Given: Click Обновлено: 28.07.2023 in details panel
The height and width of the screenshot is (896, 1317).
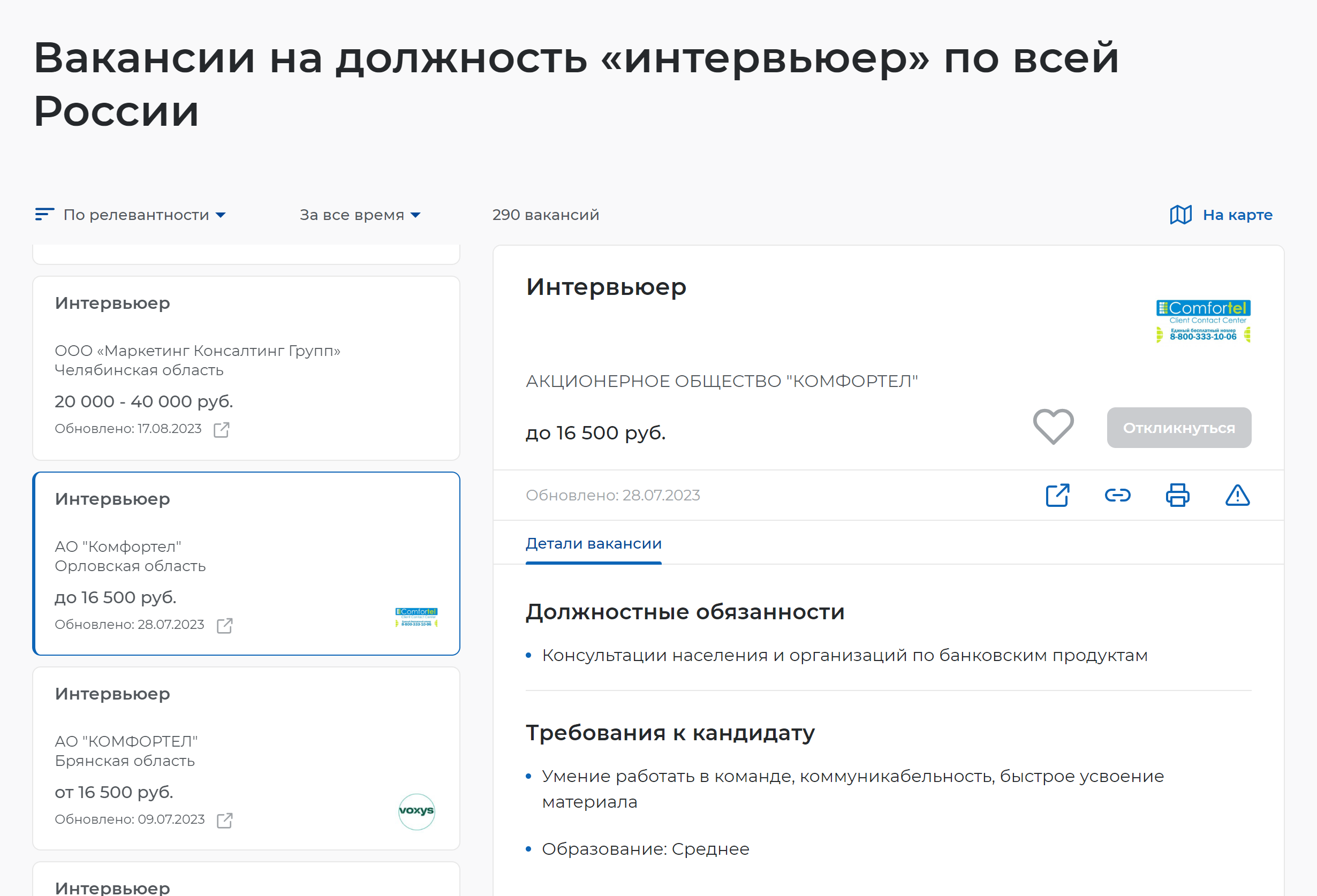Looking at the screenshot, I should [612, 495].
